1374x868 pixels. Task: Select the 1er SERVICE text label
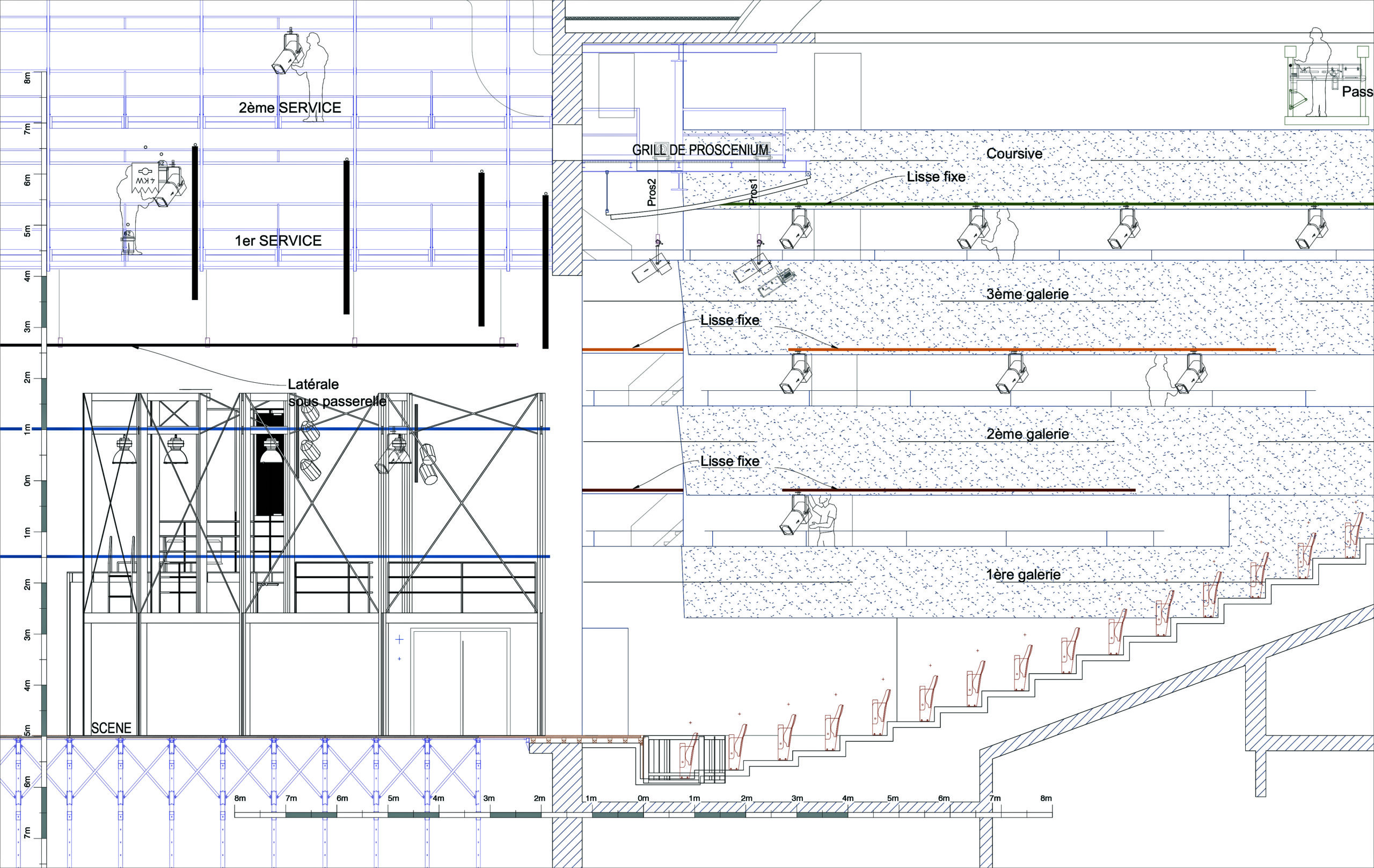[x=279, y=241]
